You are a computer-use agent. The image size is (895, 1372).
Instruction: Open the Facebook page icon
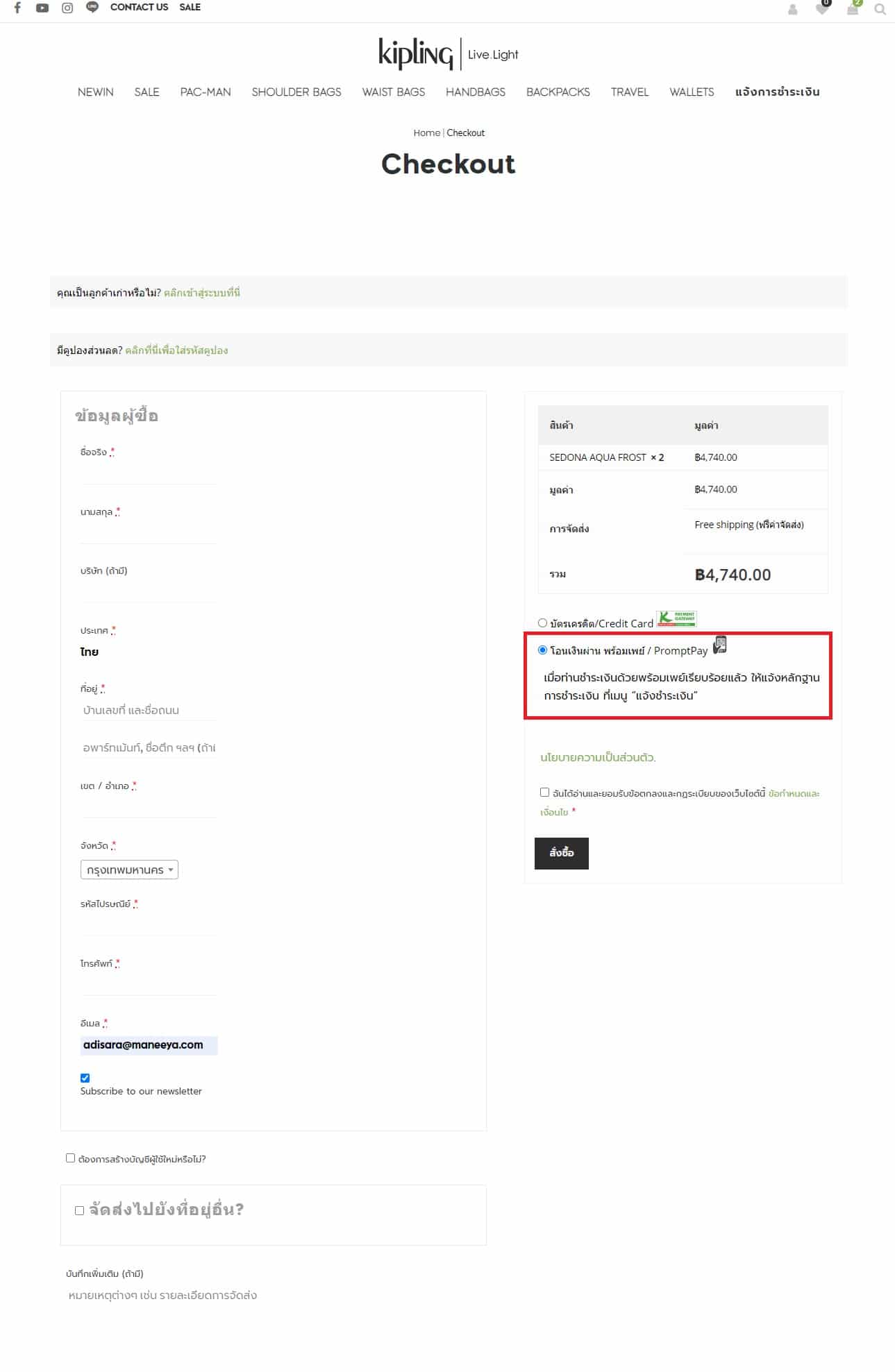pos(17,8)
